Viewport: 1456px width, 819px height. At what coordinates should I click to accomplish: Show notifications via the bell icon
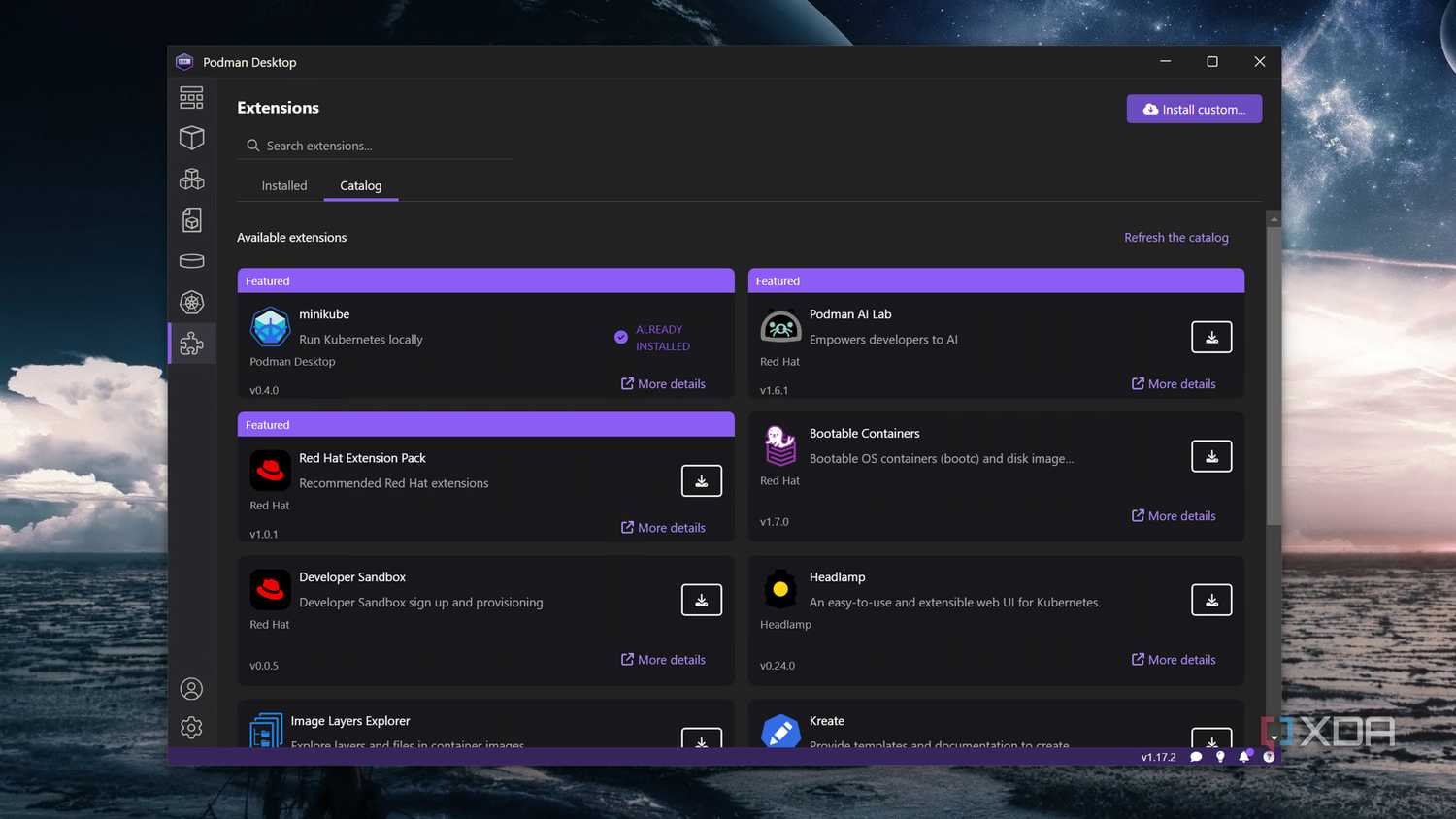pyautogui.click(x=1244, y=757)
